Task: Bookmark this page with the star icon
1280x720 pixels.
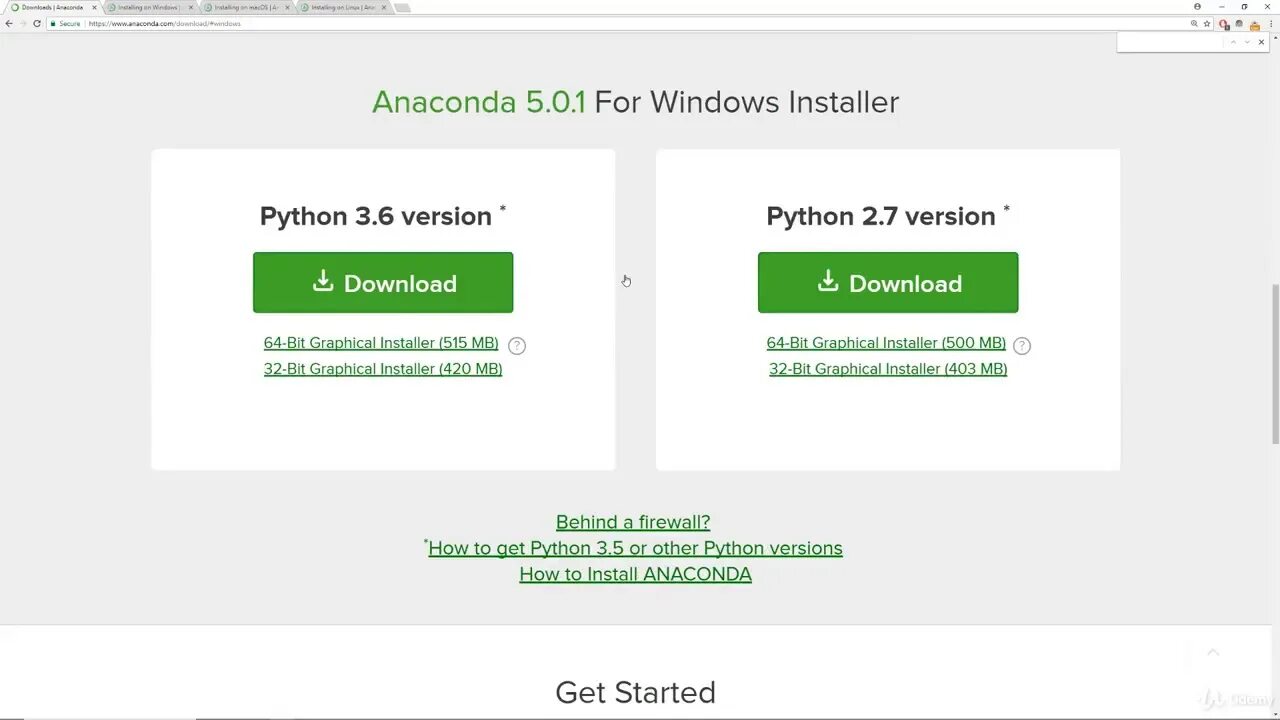Action: click(1207, 23)
